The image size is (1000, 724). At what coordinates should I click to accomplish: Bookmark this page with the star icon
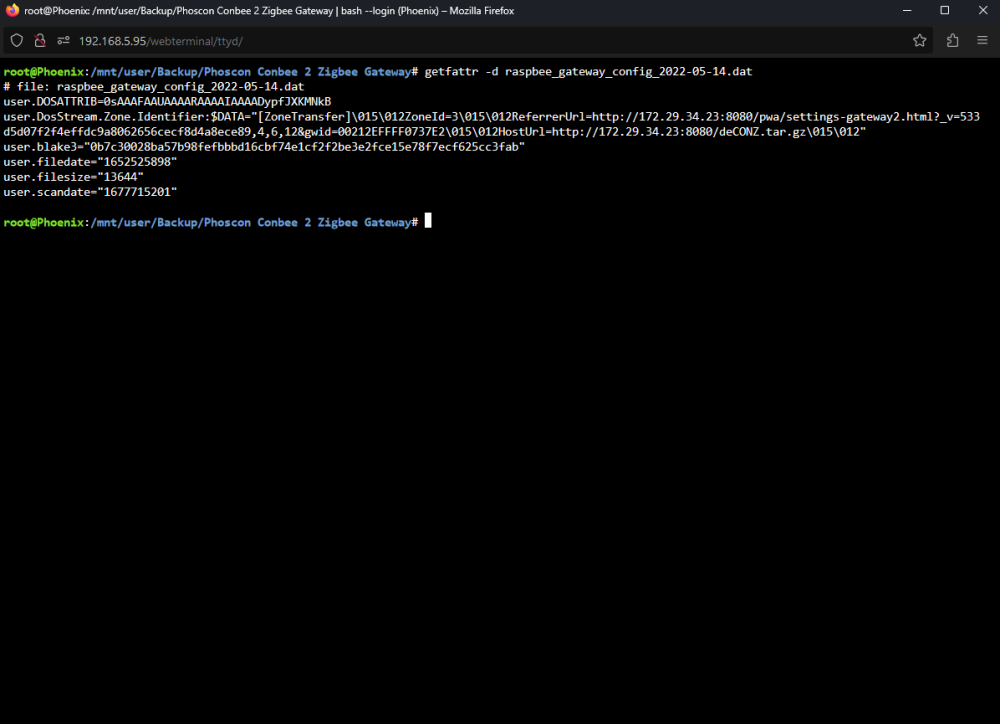point(919,41)
